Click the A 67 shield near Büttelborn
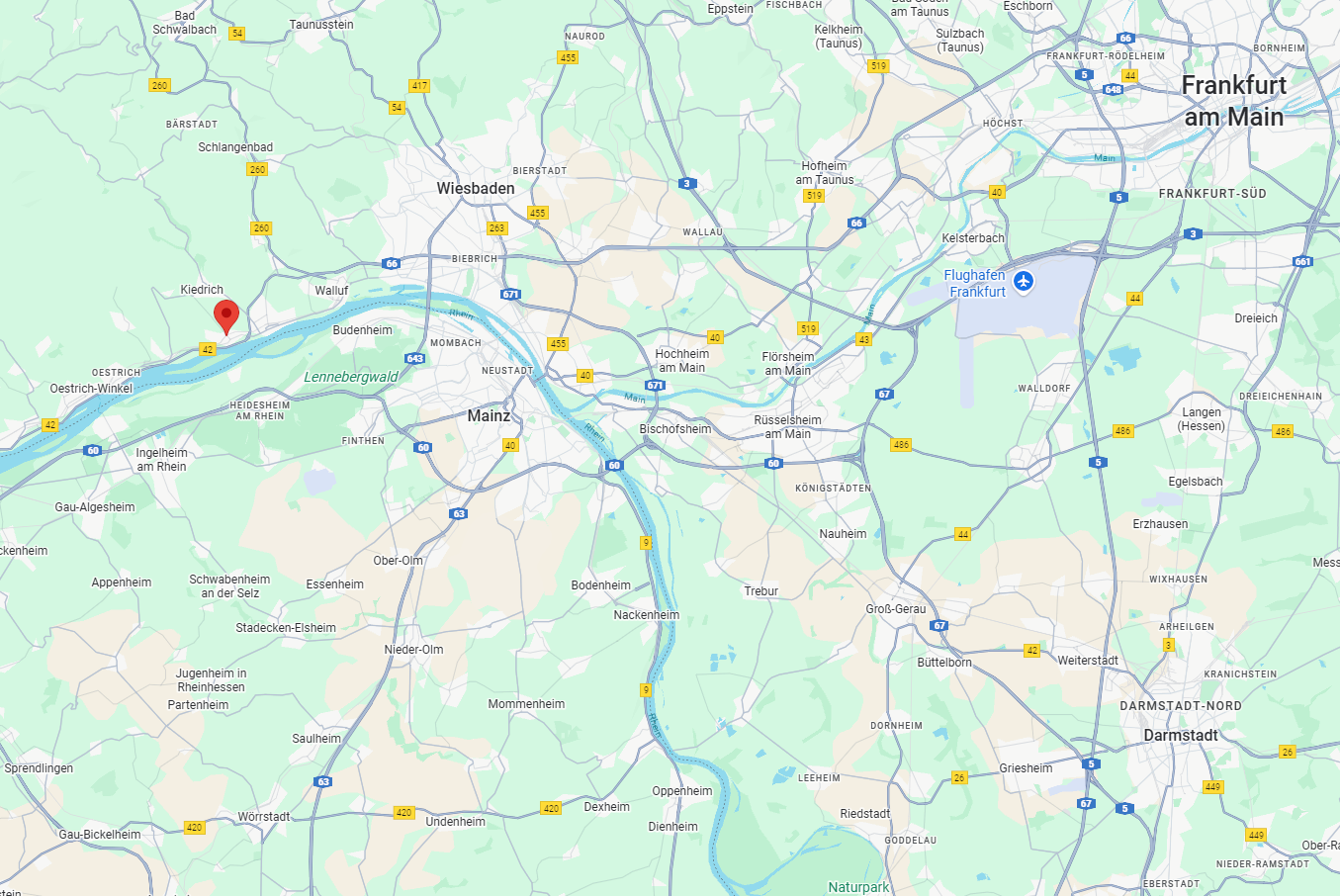The width and height of the screenshot is (1340, 896). coord(939,625)
